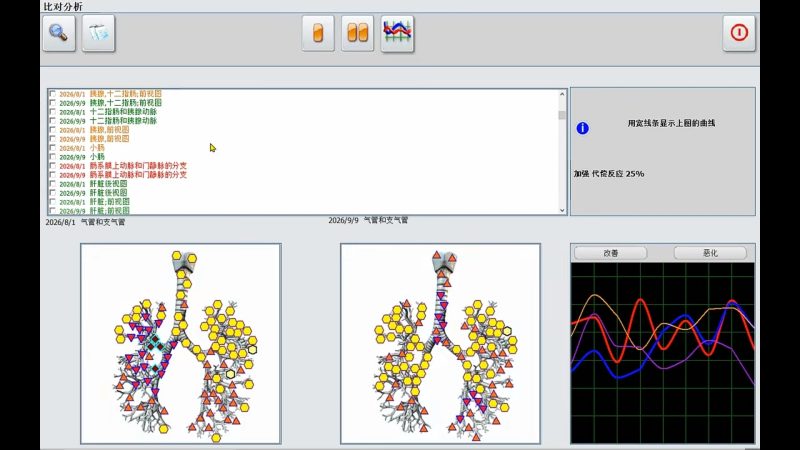Click the list scrollbar up arrow
800x450 pixels.
[x=562, y=94]
